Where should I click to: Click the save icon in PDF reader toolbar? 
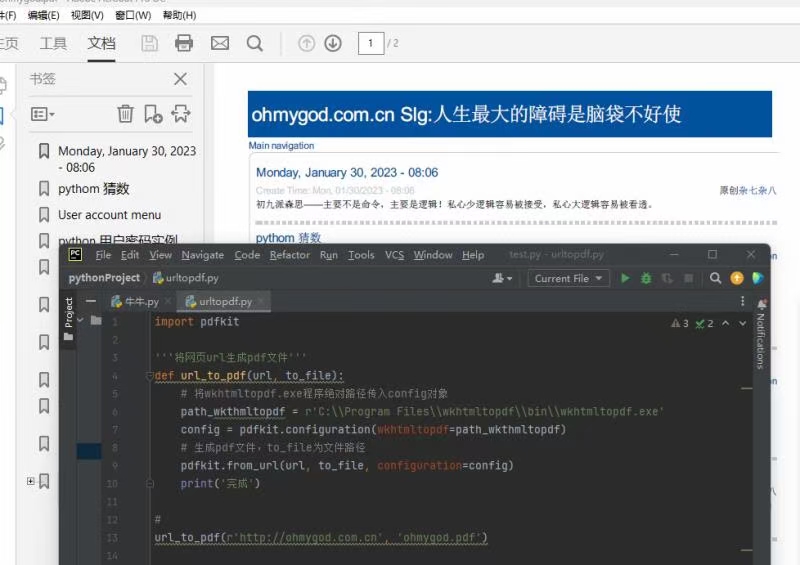(x=149, y=43)
